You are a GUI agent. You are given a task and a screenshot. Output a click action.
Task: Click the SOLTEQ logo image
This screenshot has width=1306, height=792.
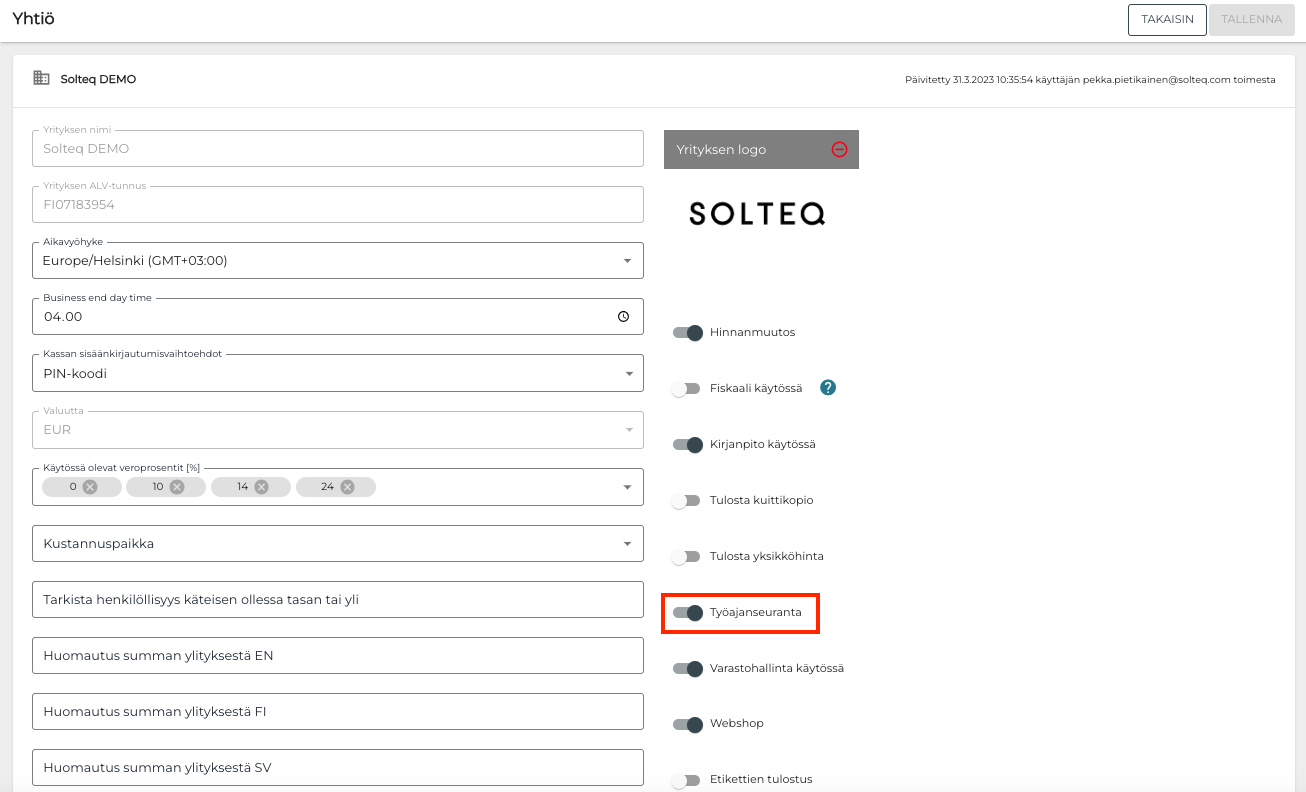click(757, 213)
